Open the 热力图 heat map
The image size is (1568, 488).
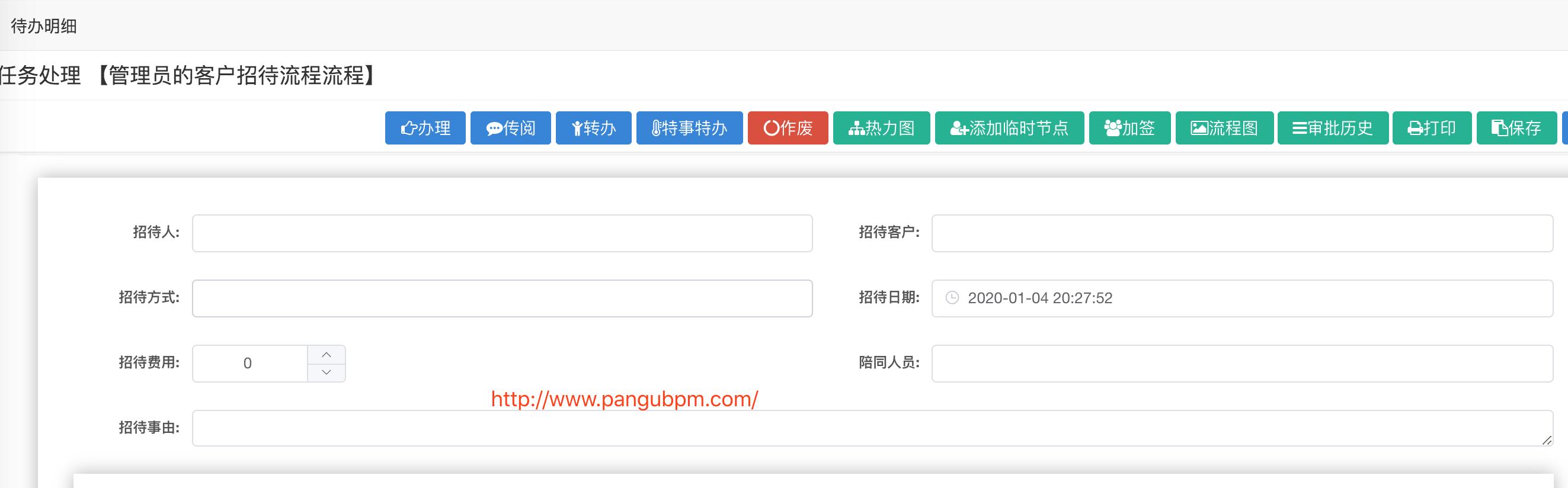click(881, 128)
